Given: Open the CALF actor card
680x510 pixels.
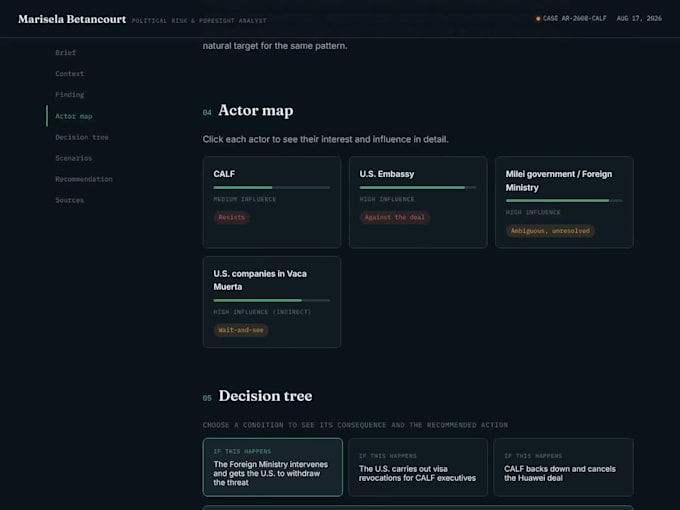Looking at the screenshot, I should coord(272,202).
